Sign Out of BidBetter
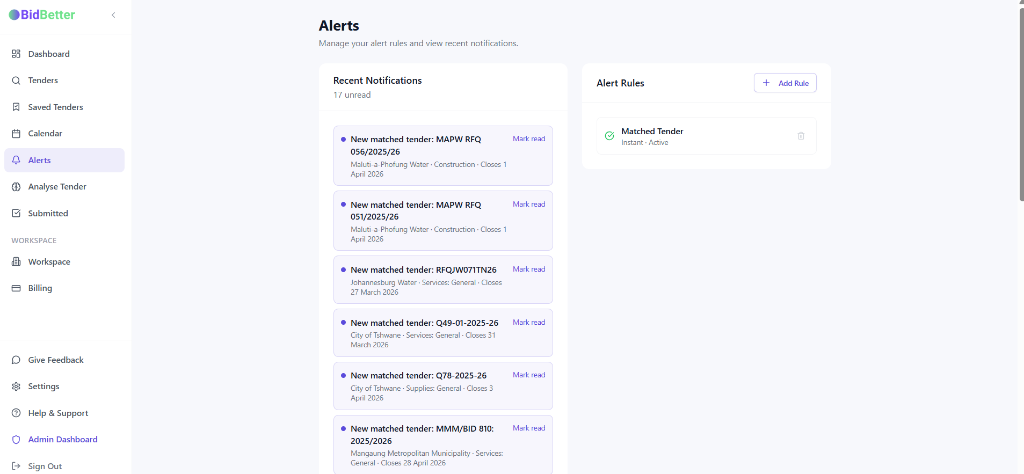 64,466
